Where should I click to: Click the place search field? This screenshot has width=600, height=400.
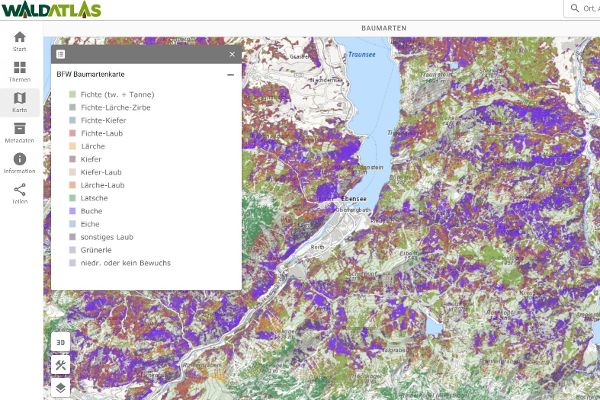(x=590, y=9)
